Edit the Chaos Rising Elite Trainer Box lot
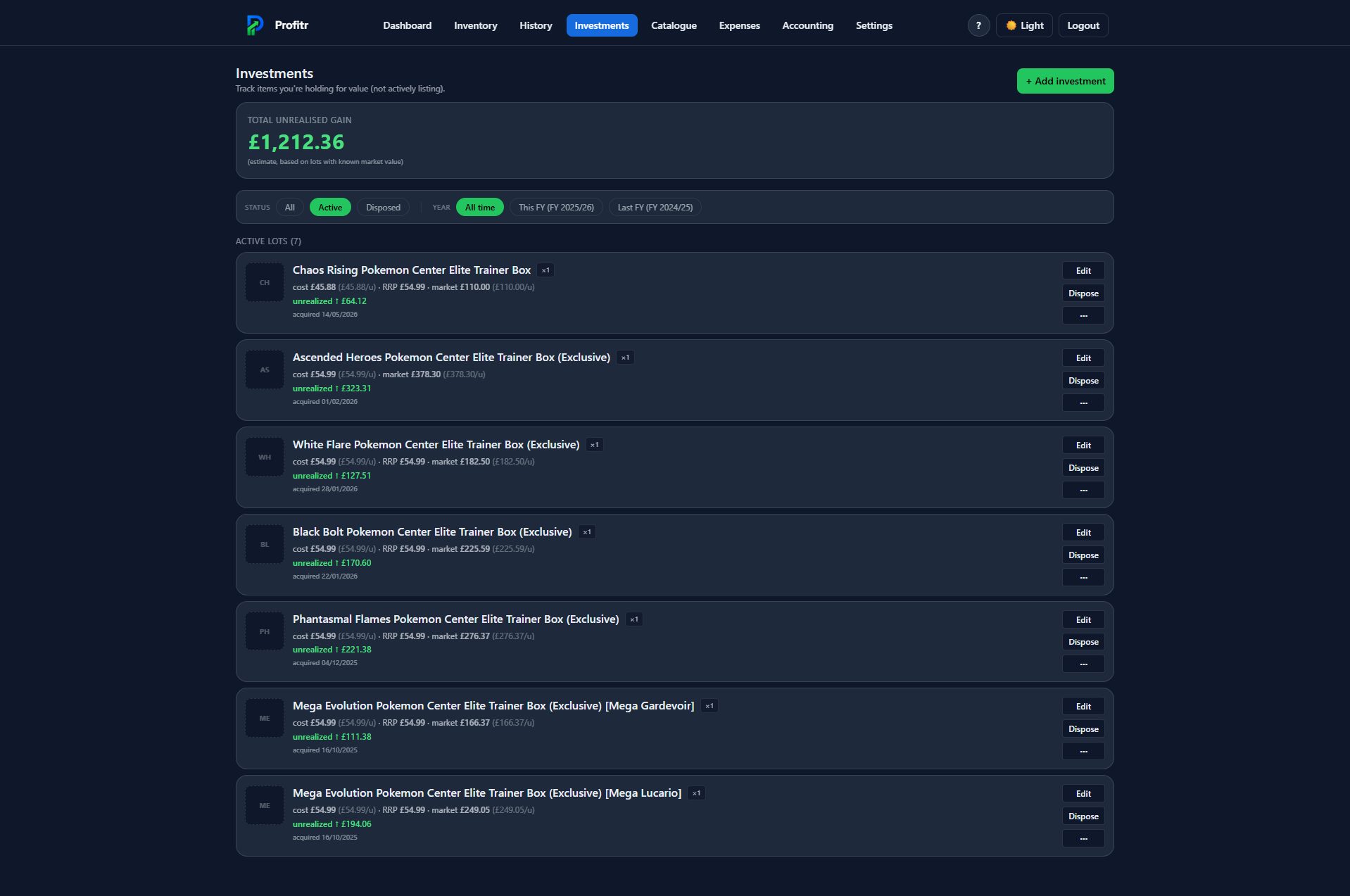1350x896 pixels. [1083, 270]
